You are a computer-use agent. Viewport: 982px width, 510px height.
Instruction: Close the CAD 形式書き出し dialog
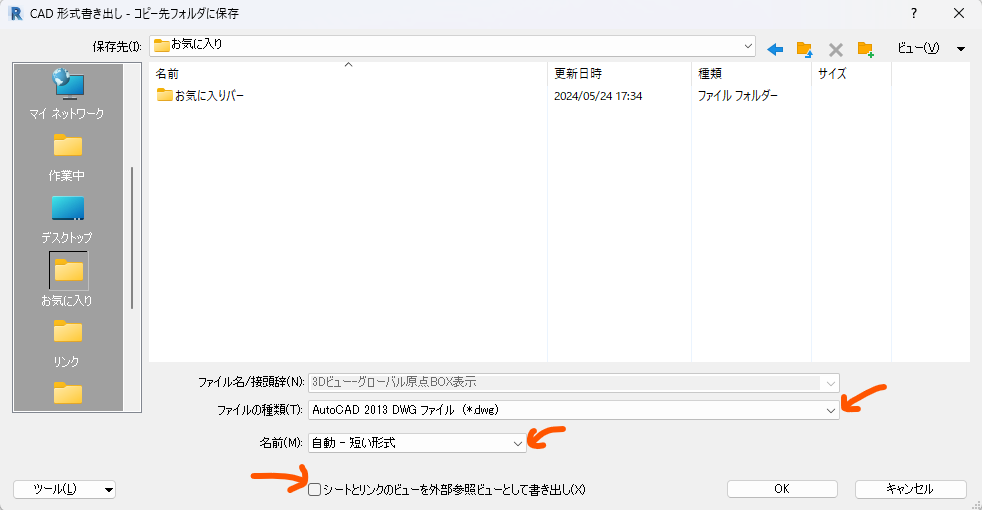click(x=959, y=13)
